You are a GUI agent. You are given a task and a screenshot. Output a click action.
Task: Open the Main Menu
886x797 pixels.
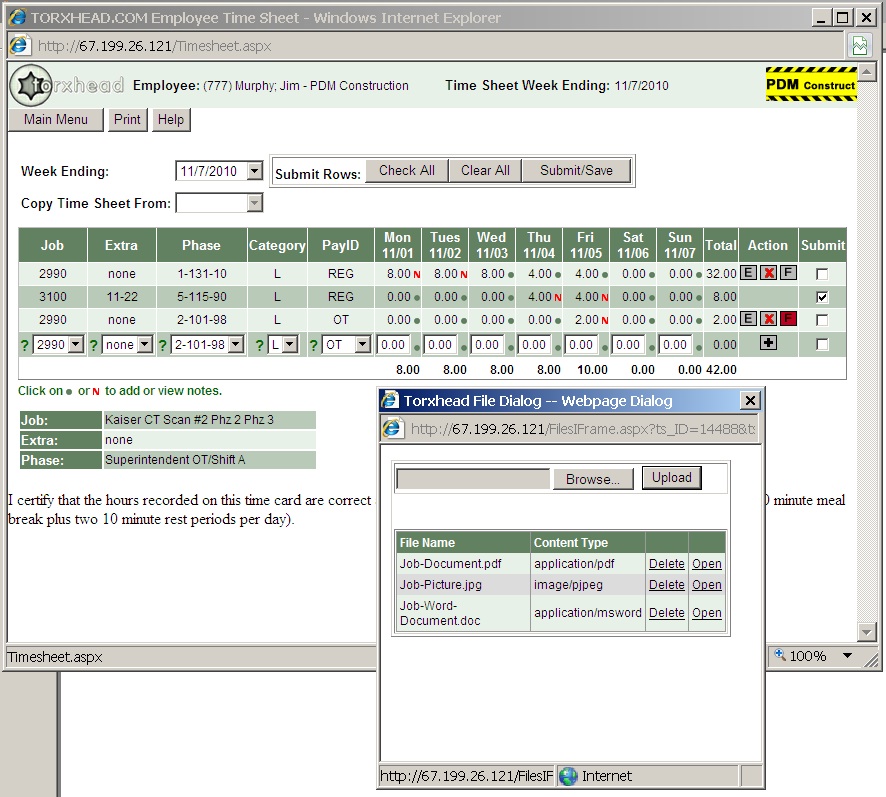click(x=56, y=119)
